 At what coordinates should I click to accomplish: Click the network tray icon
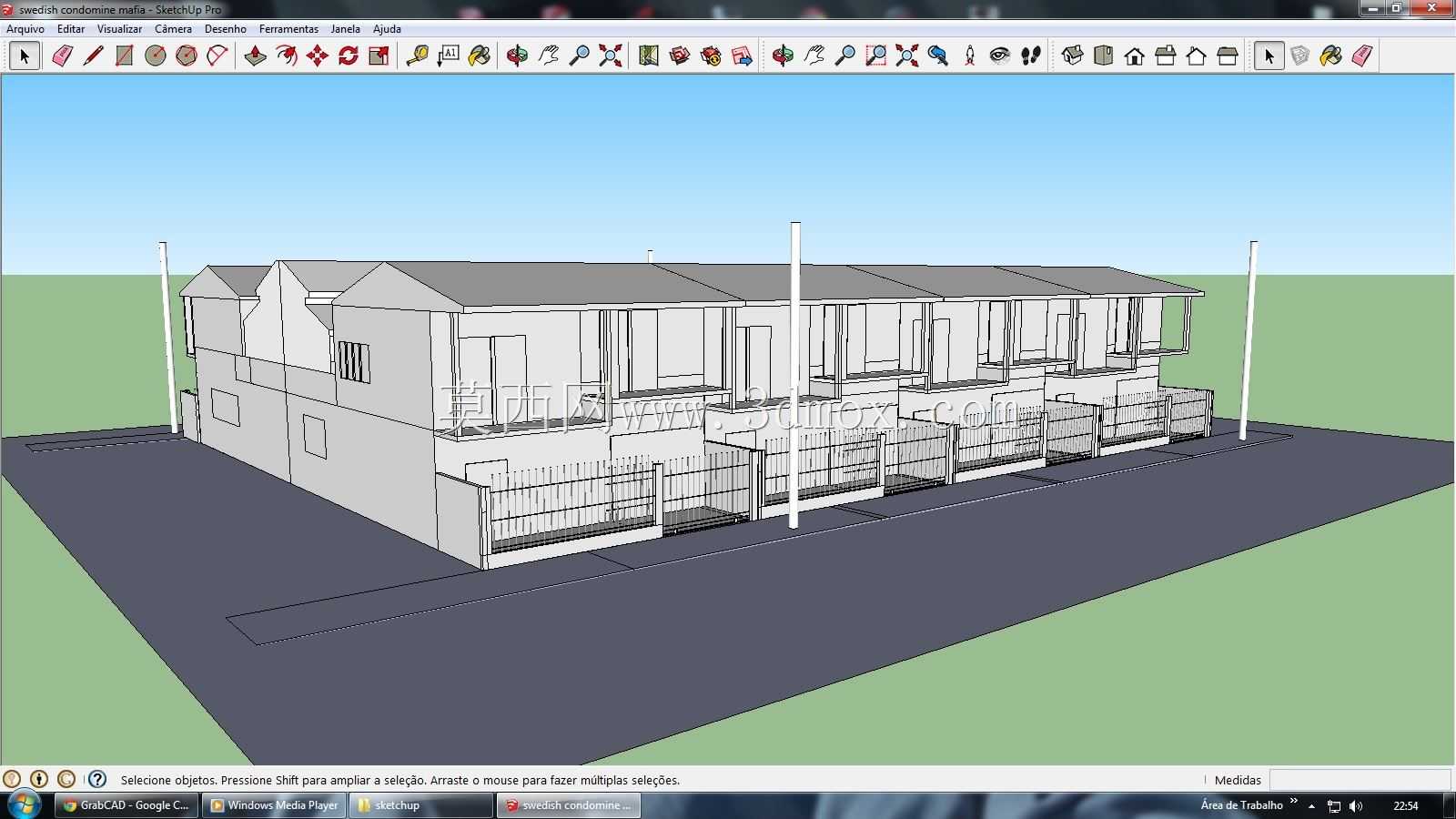point(1334,806)
